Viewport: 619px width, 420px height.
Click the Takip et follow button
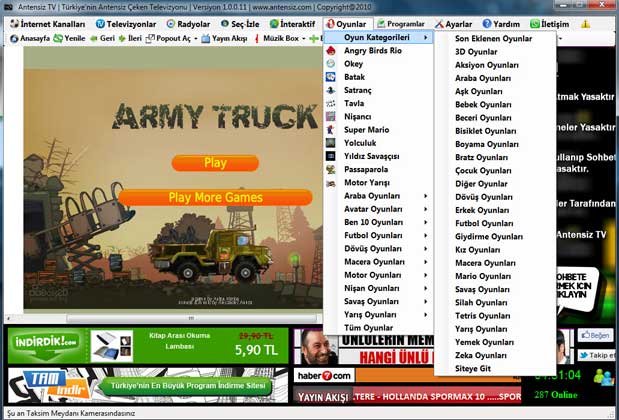click(x=596, y=355)
